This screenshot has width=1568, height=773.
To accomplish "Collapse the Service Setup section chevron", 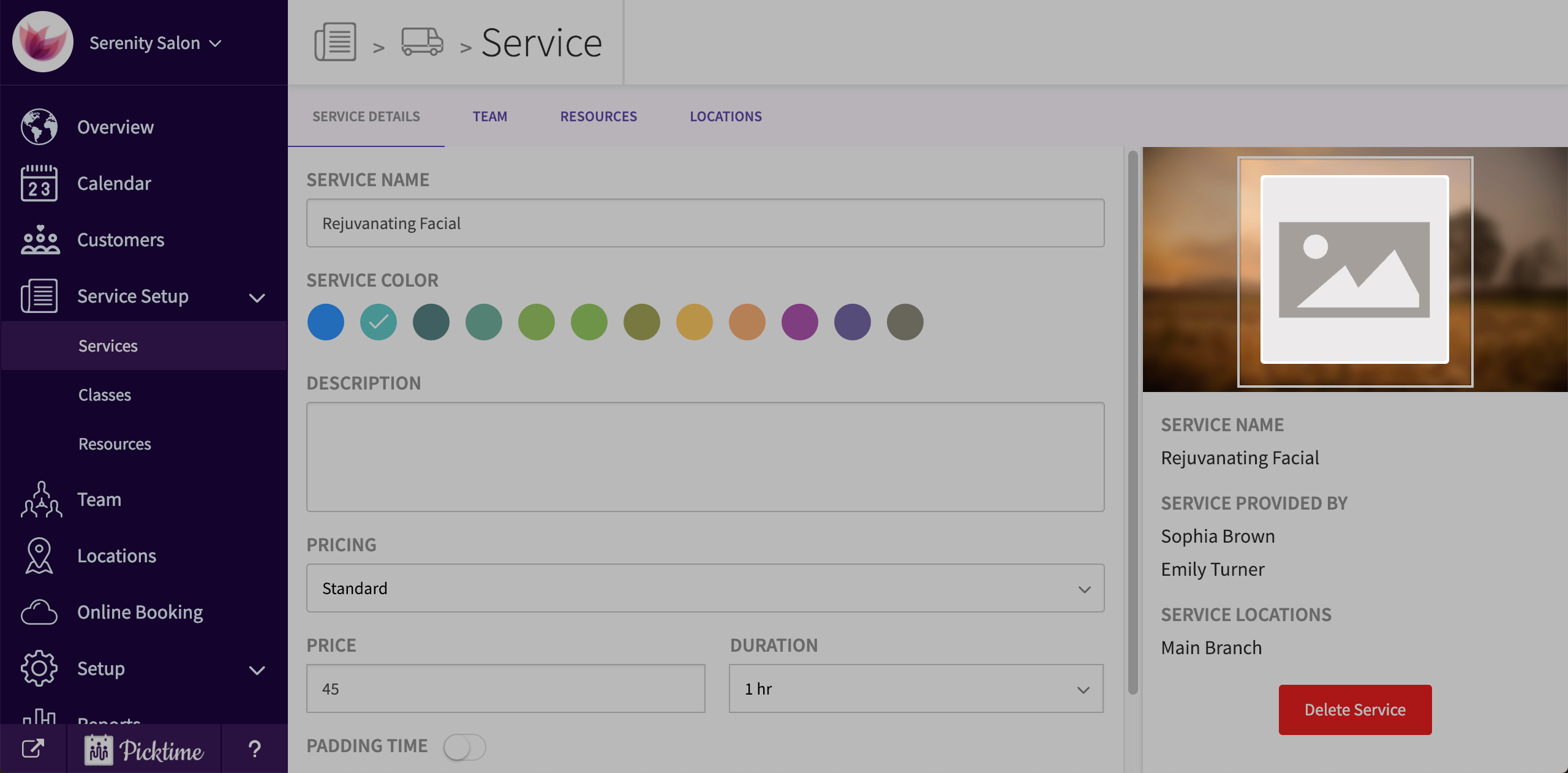I will [x=257, y=297].
